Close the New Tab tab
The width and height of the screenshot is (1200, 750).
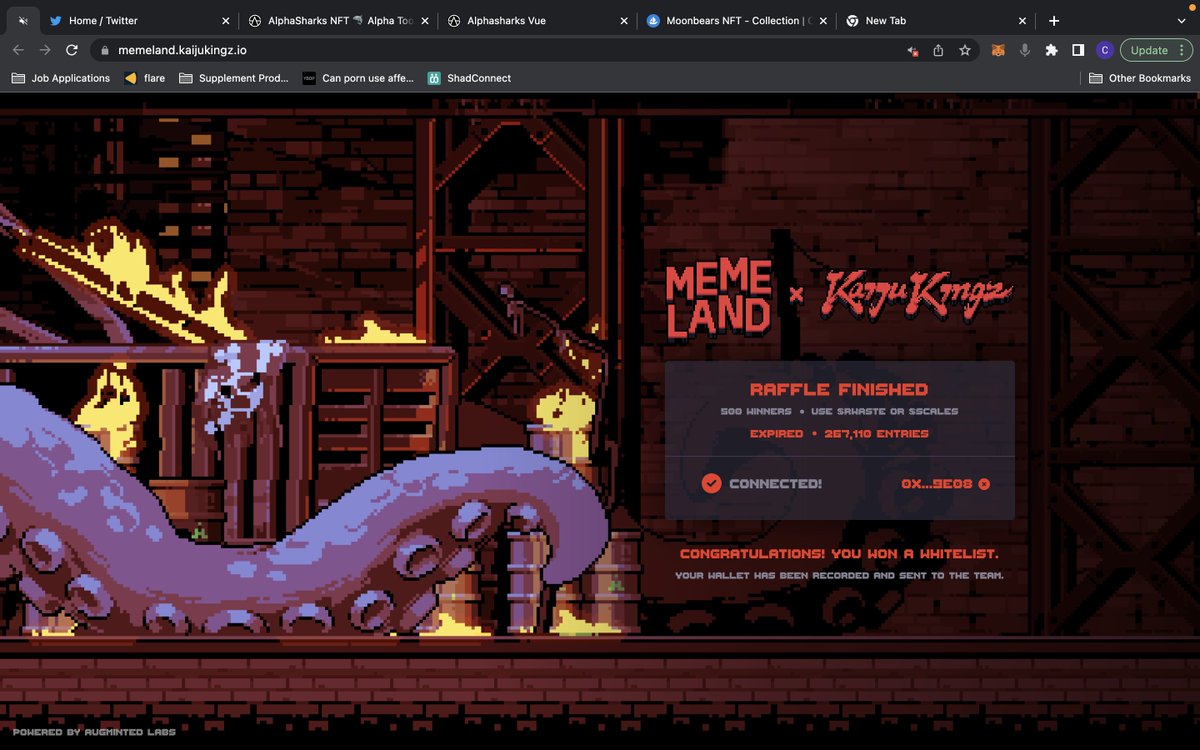pyautogui.click(x=1022, y=21)
